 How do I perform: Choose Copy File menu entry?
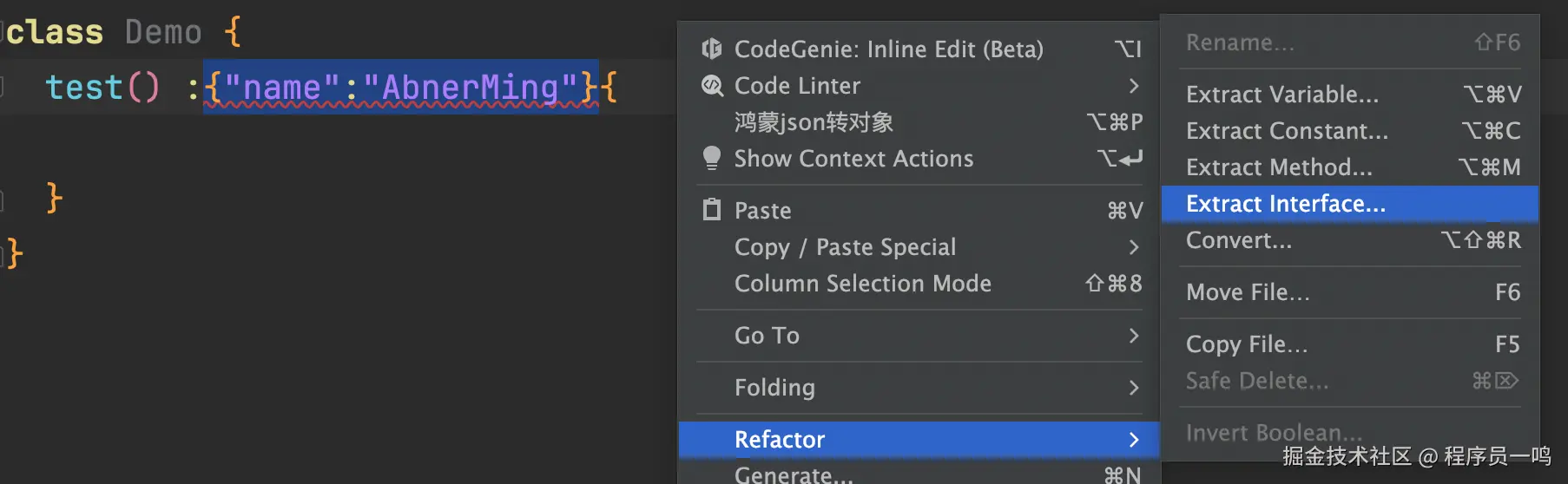tap(1247, 344)
